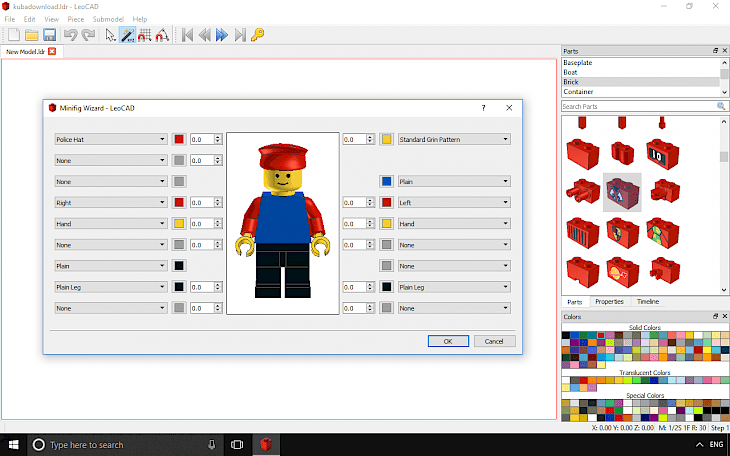Click the New Model toolbar icon

click(x=14, y=35)
